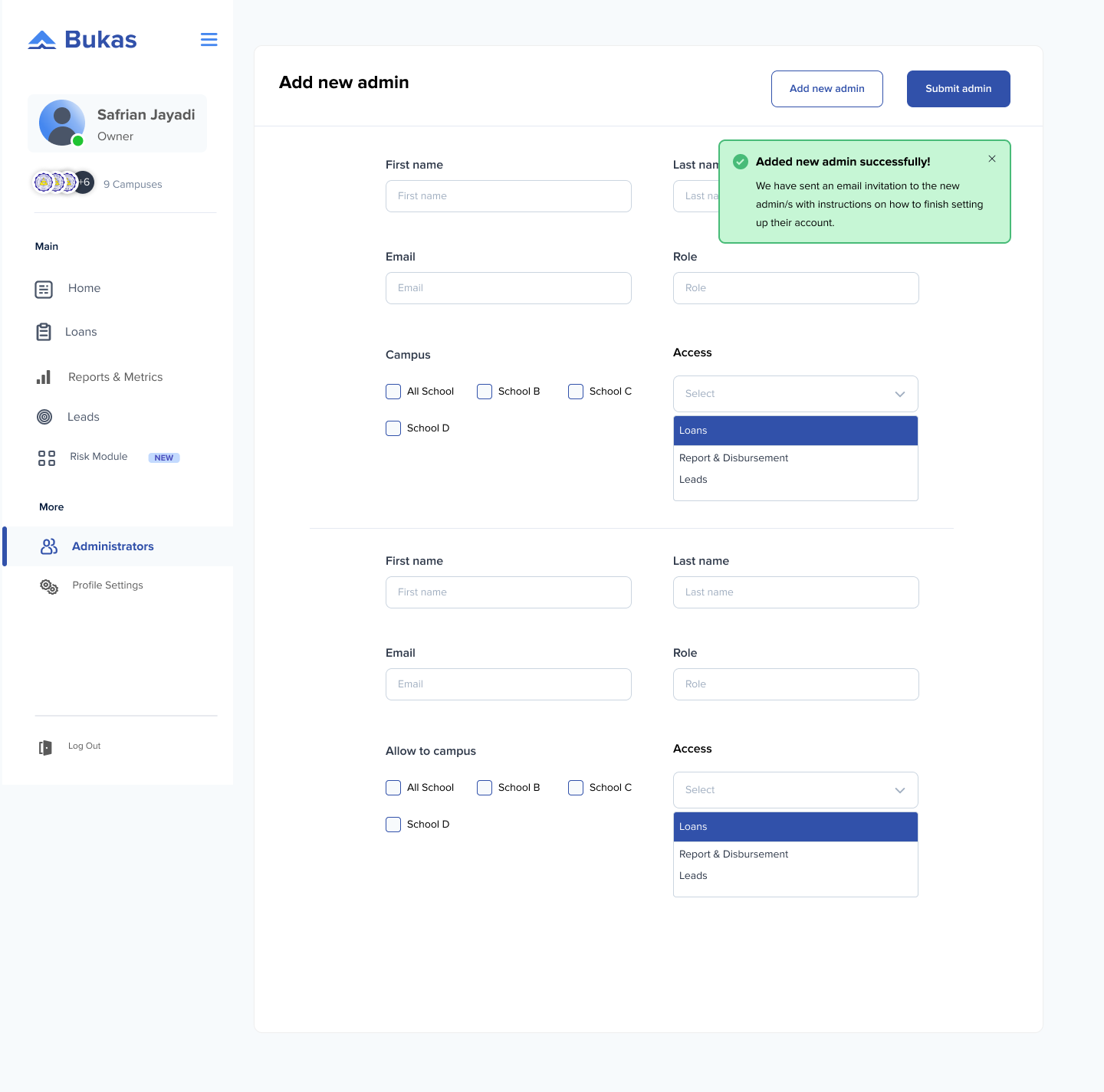Click the first form's Email field

(508, 288)
